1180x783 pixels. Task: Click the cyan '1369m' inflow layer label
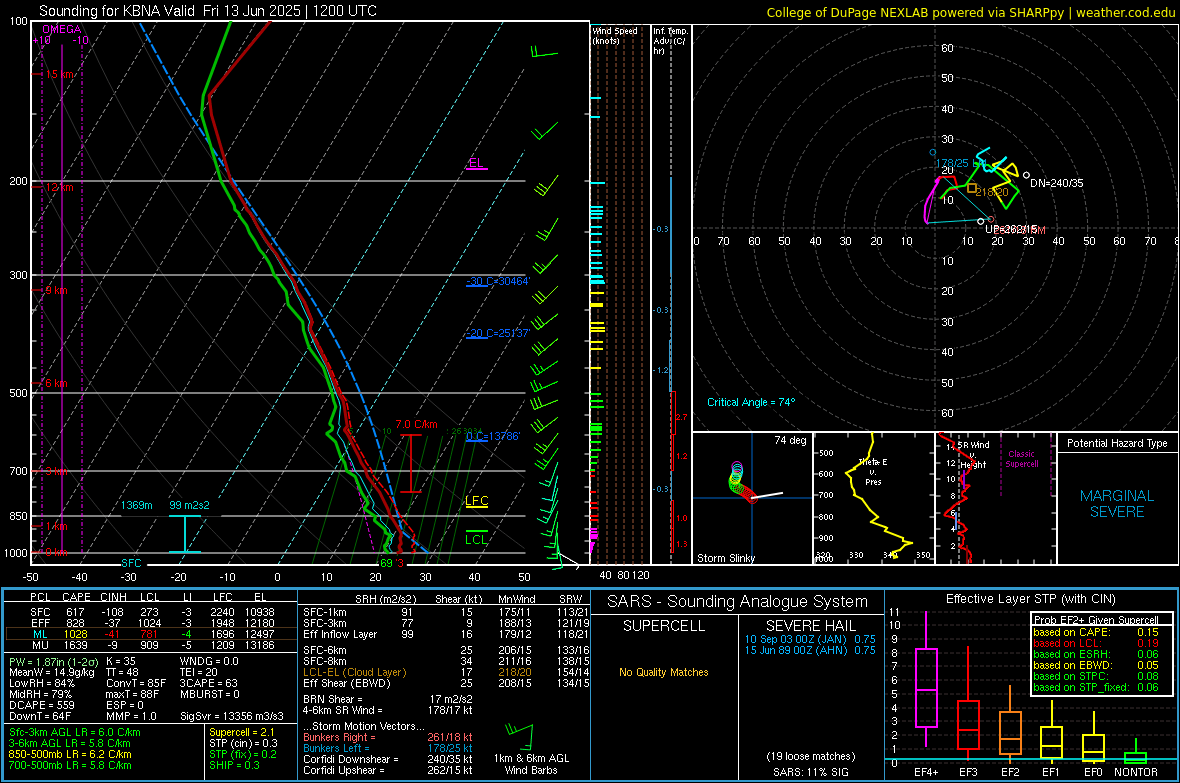pos(137,505)
